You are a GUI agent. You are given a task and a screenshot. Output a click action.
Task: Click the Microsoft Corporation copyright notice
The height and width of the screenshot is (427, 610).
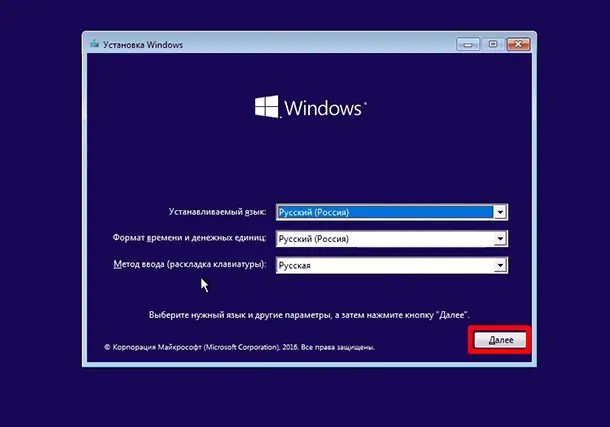(x=240, y=348)
